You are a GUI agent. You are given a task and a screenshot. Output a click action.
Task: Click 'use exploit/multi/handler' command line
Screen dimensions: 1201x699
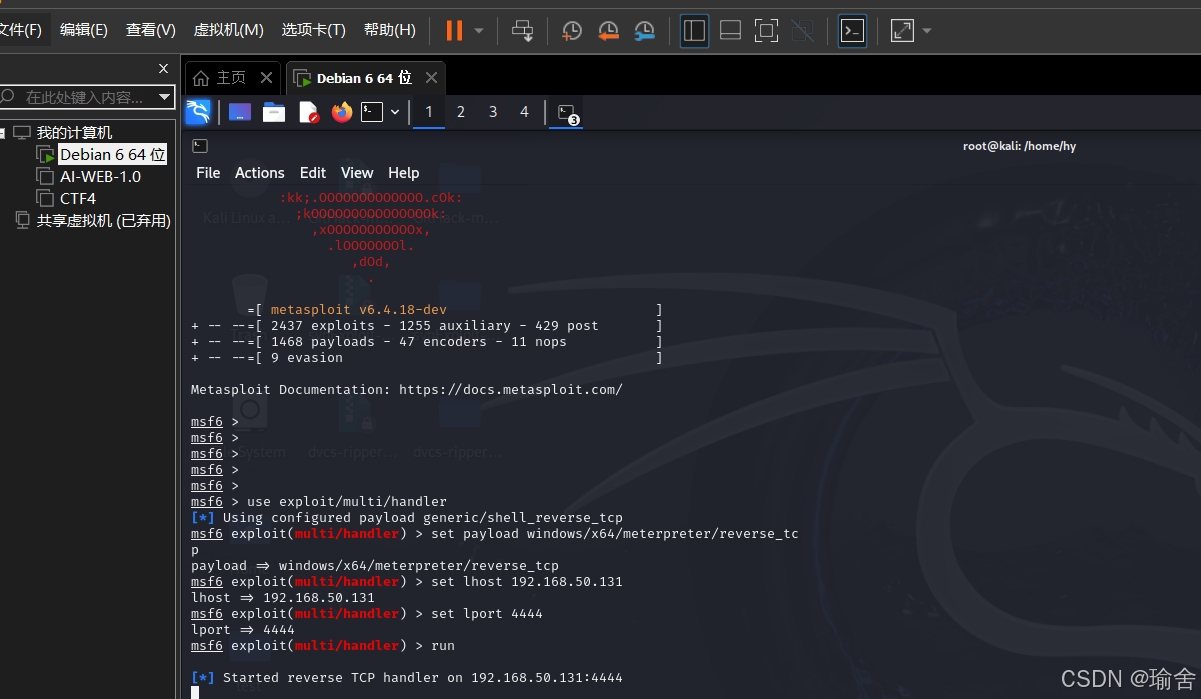click(x=347, y=502)
